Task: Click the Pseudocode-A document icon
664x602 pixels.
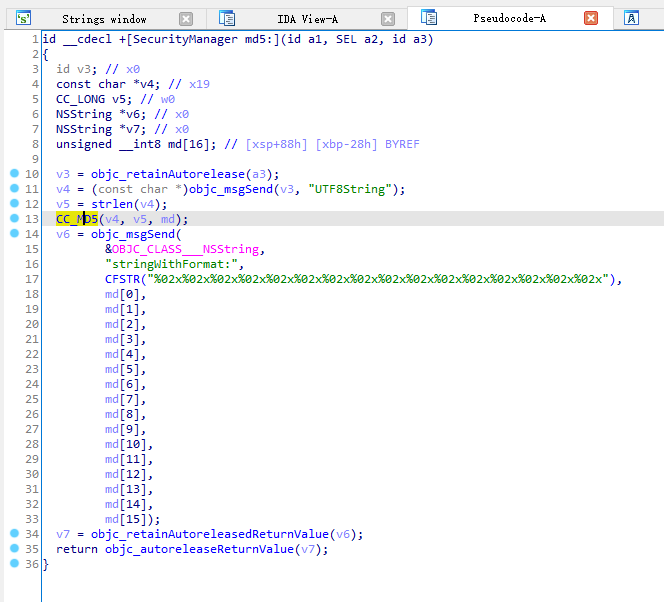Action: pyautogui.click(x=429, y=18)
